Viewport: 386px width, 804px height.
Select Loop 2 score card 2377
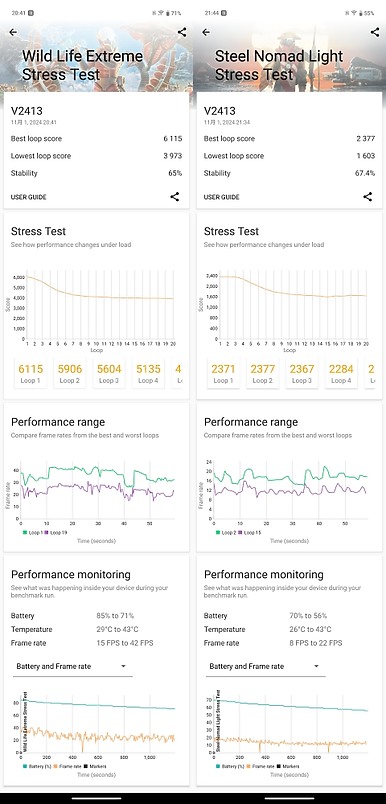262,373
